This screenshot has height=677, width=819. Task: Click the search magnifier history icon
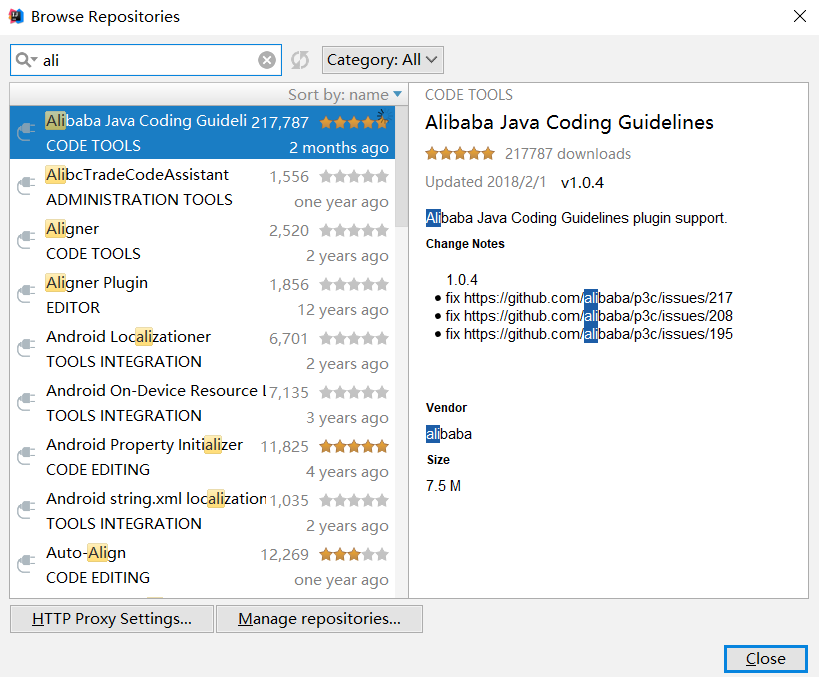coord(26,60)
